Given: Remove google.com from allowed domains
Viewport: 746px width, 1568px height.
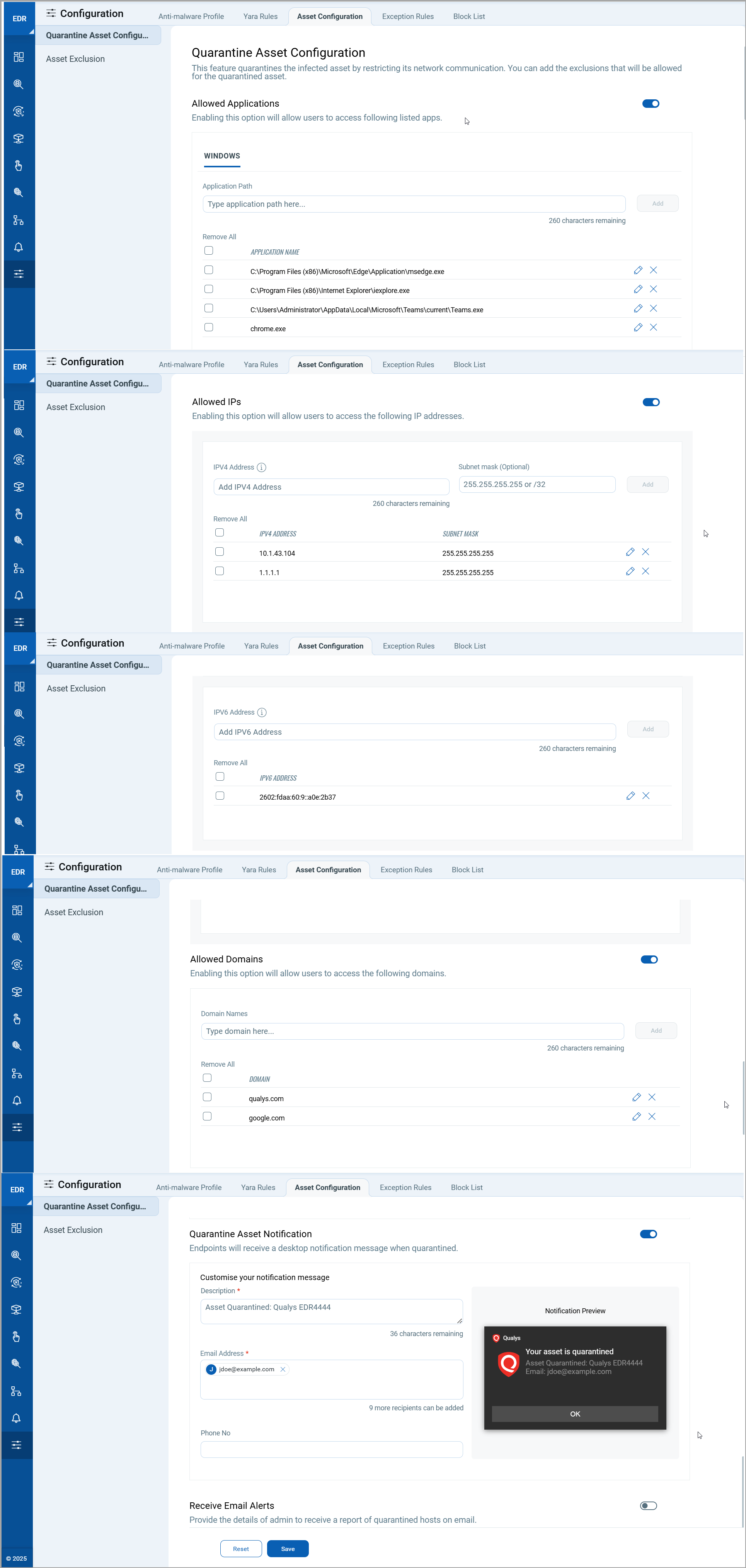Looking at the screenshot, I should tap(651, 1117).
